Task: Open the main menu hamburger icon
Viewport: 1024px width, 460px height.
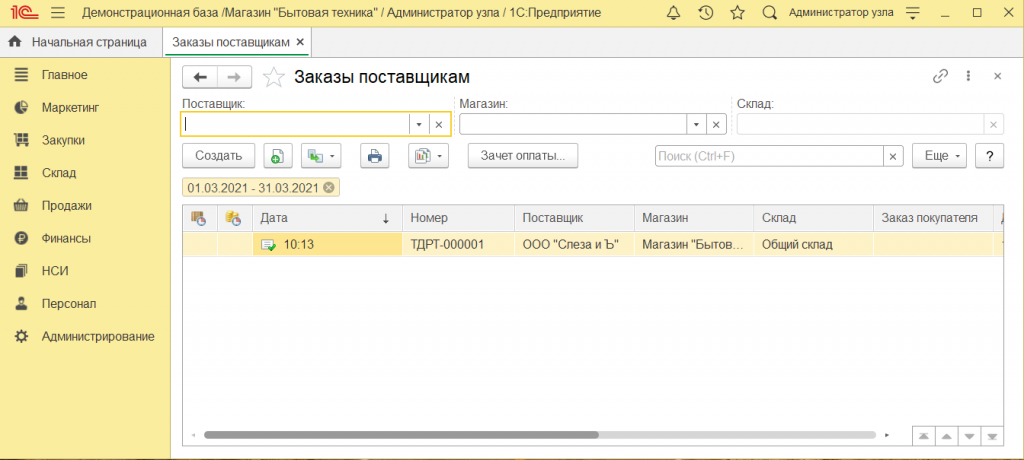Action: (x=57, y=13)
